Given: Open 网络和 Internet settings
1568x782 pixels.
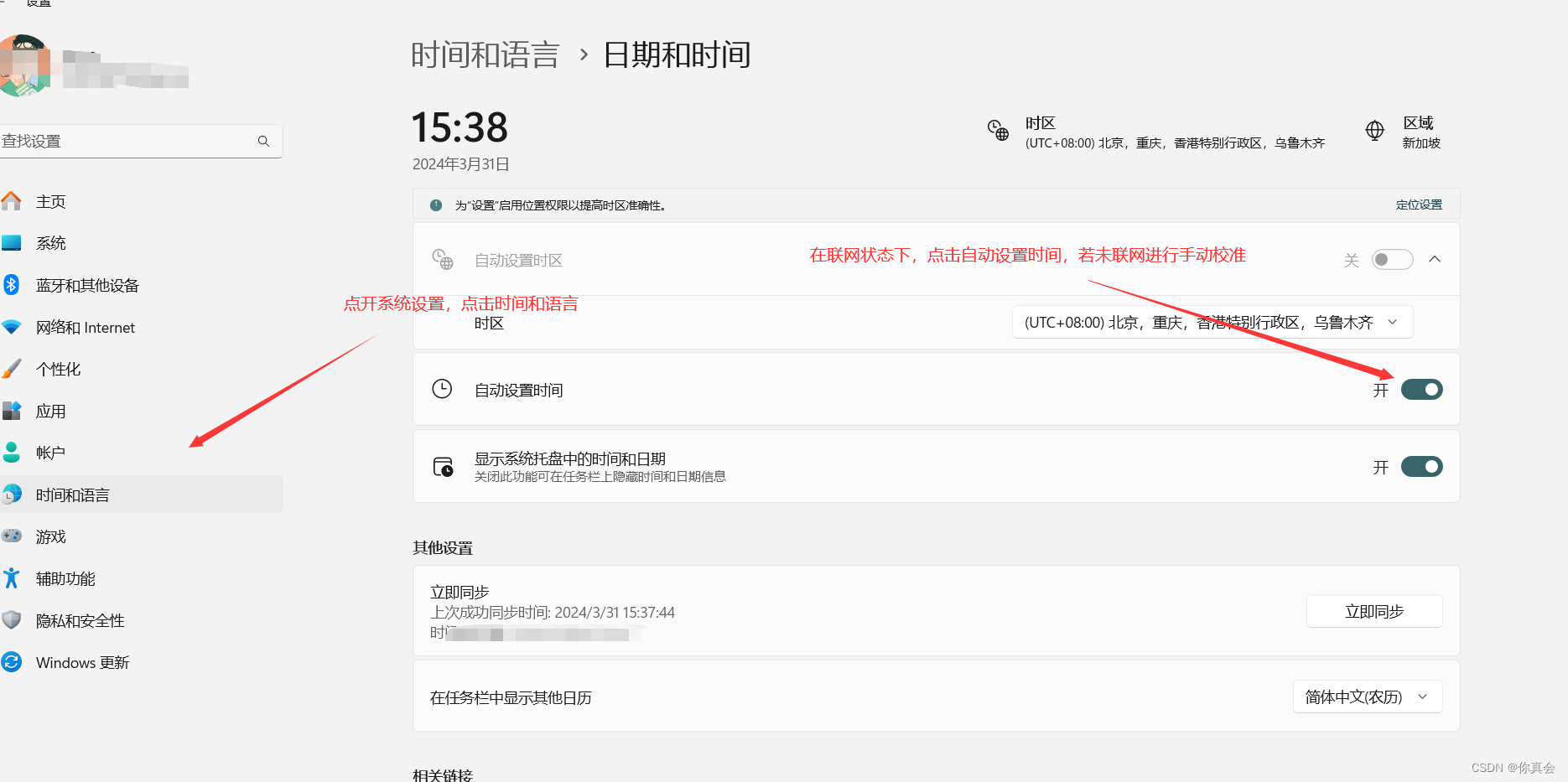Looking at the screenshot, I should pyautogui.click(x=141, y=327).
